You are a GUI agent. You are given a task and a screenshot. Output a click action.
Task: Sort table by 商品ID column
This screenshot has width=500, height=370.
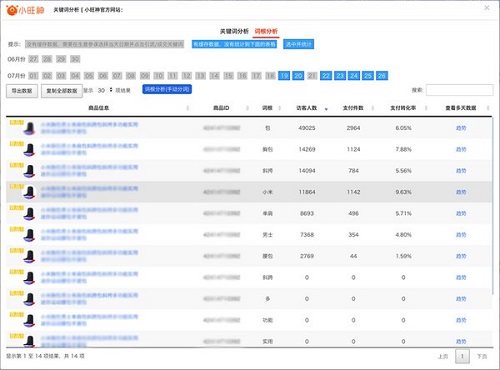pyautogui.click(x=221, y=108)
